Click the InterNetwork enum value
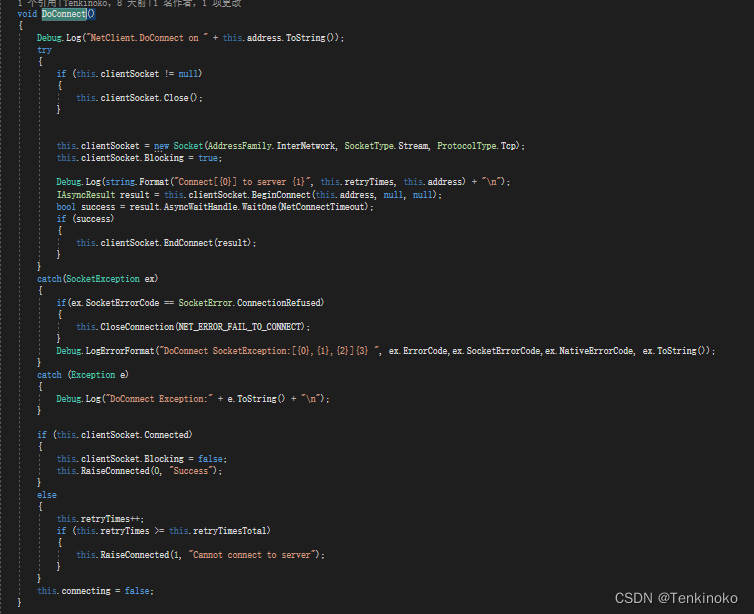This screenshot has height=614, width=754. click(x=306, y=146)
